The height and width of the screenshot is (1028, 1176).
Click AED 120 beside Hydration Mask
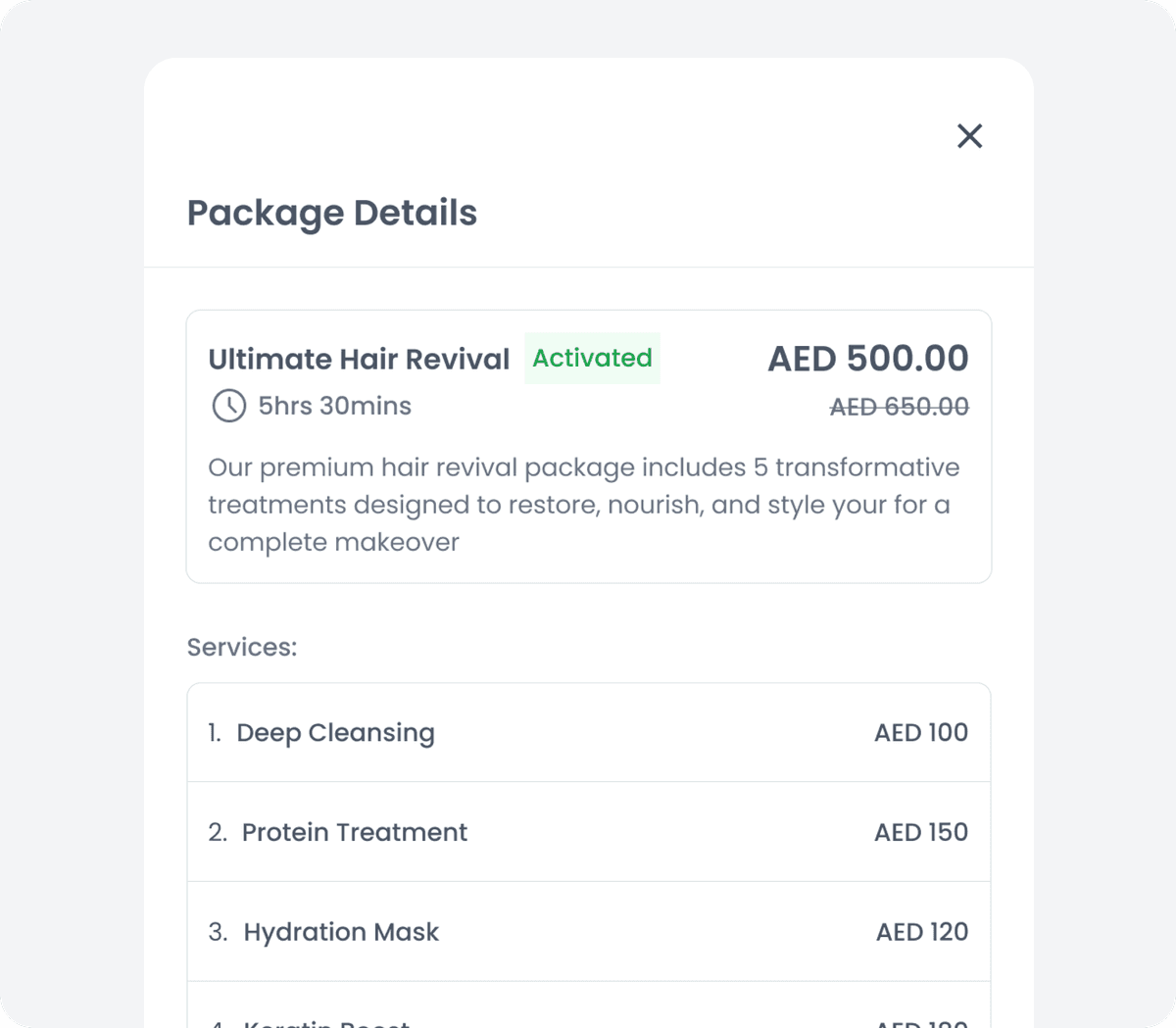click(x=921, y=932)
